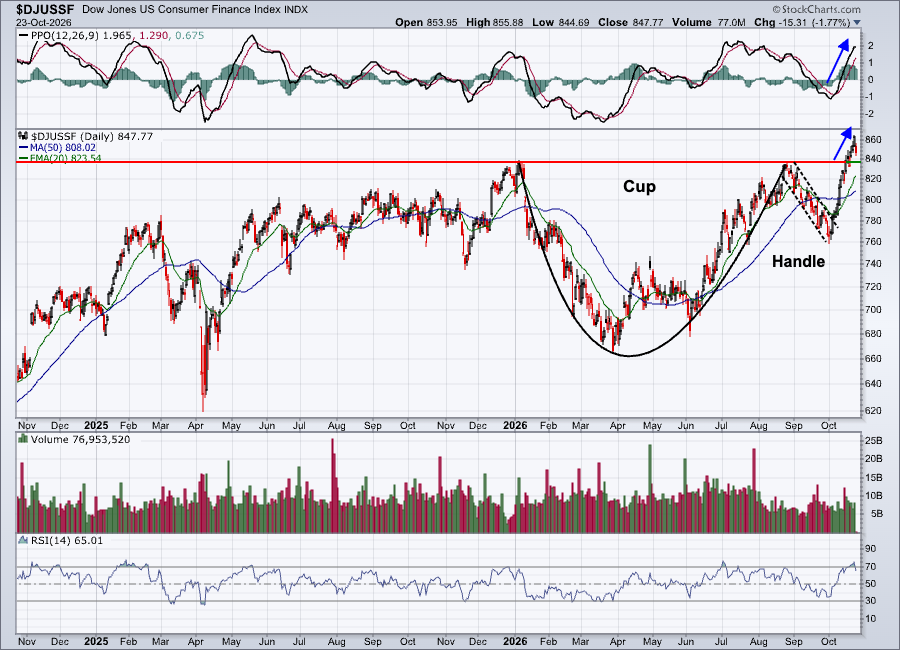The width and height of the screenshot is (900, 650).
Task: Click the 'Dow Jones US Consumer Finance Index INDX' title
Action: point(195,10)
